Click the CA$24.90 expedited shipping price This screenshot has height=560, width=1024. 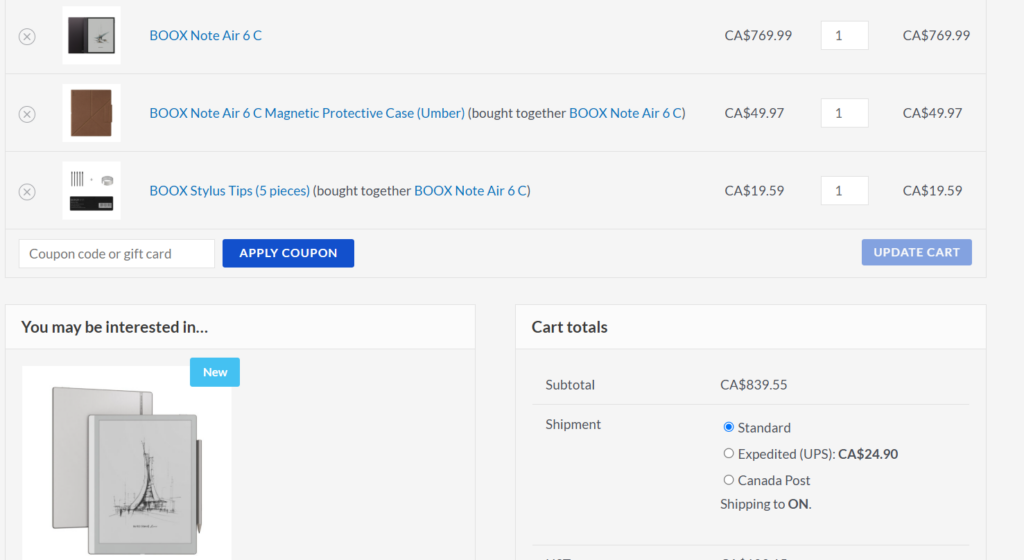[x=868, y=454]
